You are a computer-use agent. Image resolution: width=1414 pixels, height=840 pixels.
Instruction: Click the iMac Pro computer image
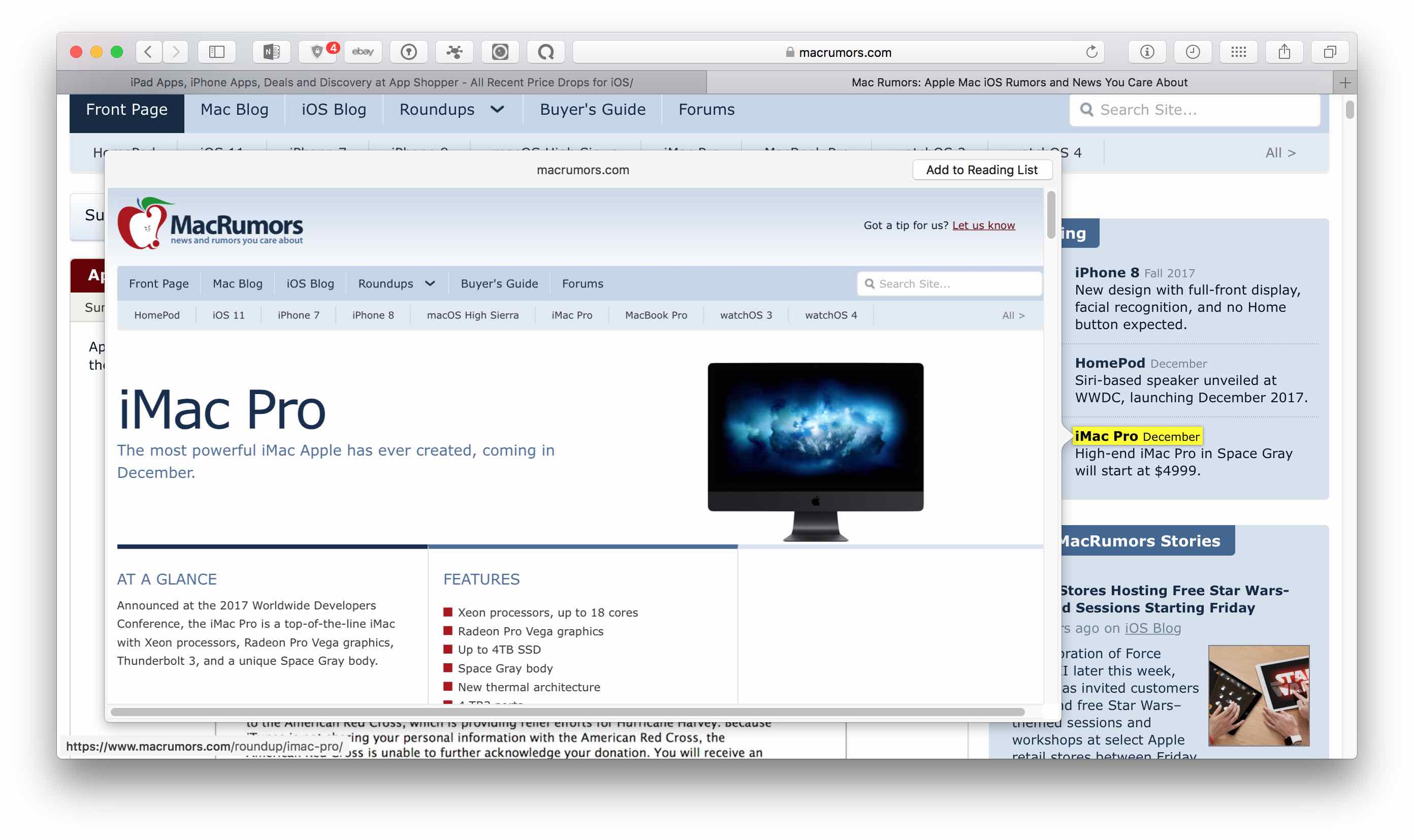click(815, 451)
